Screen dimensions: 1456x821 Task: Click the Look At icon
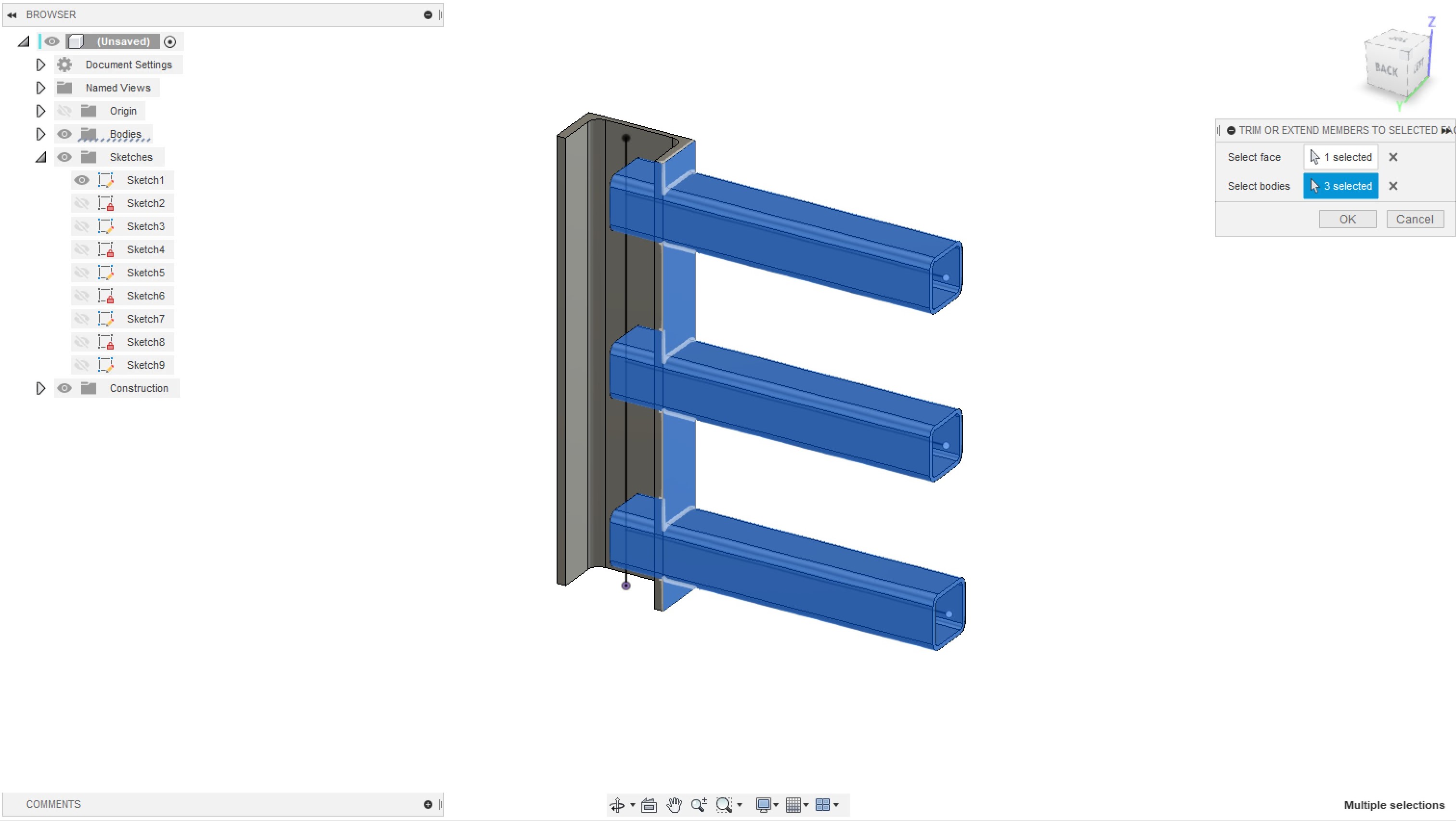click(x=649, y=805)
